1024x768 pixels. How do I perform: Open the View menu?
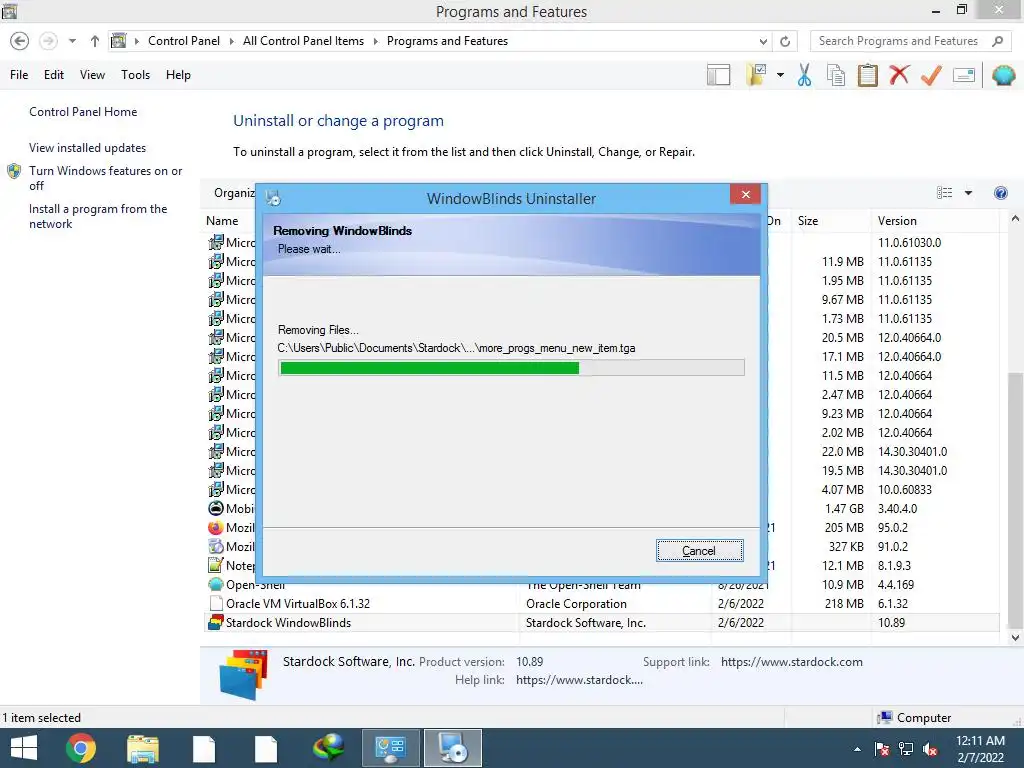click(x=92, y=75)
